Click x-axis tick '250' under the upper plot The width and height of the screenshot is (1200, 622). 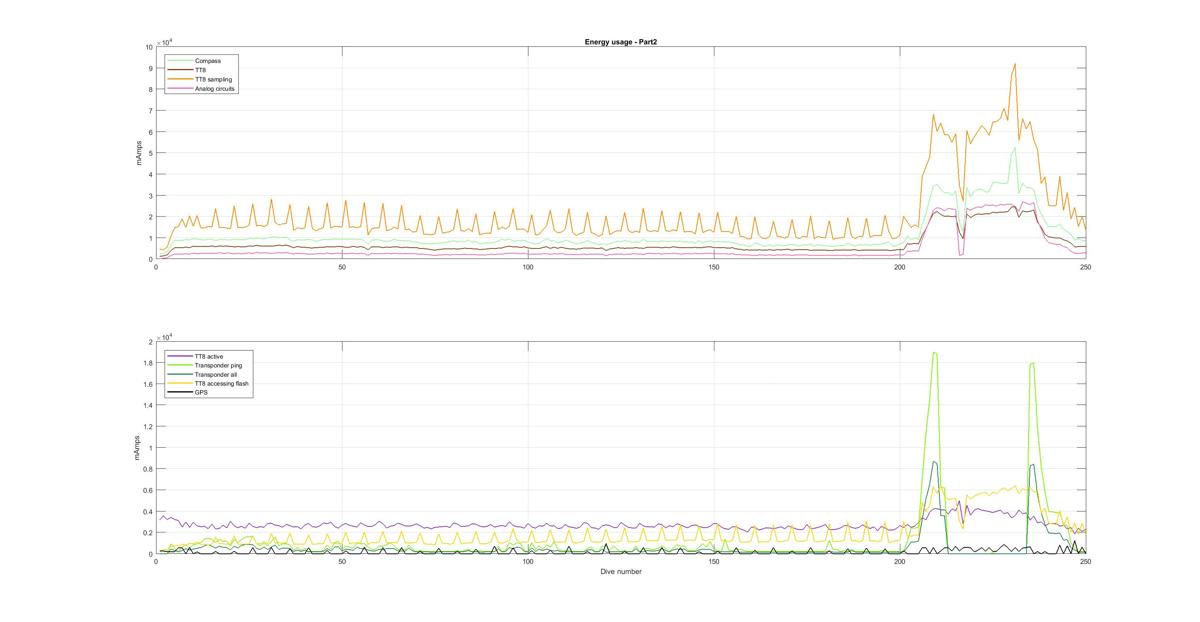[1085, 268]
